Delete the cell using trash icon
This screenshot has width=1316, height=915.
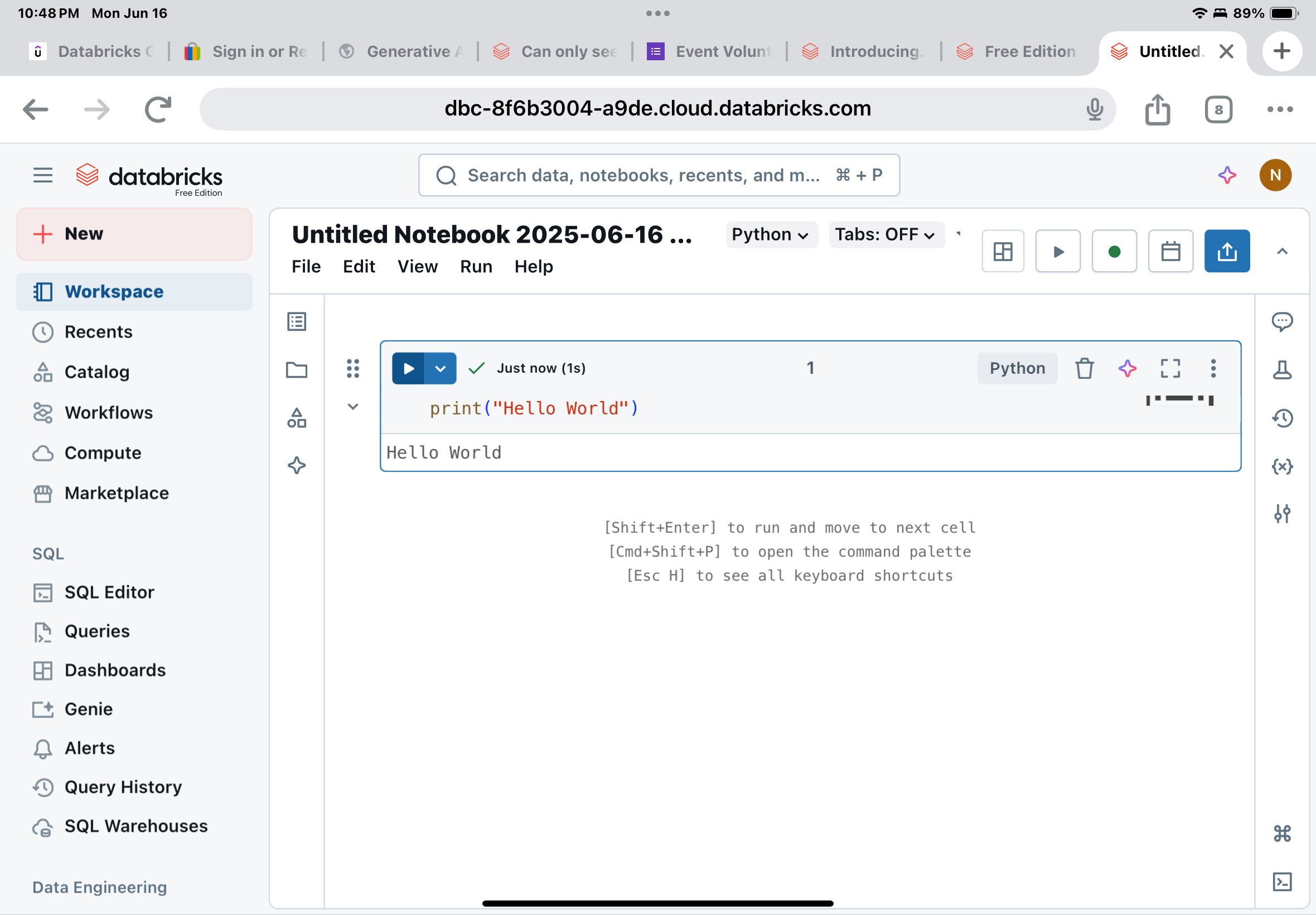pos(1084,368)
